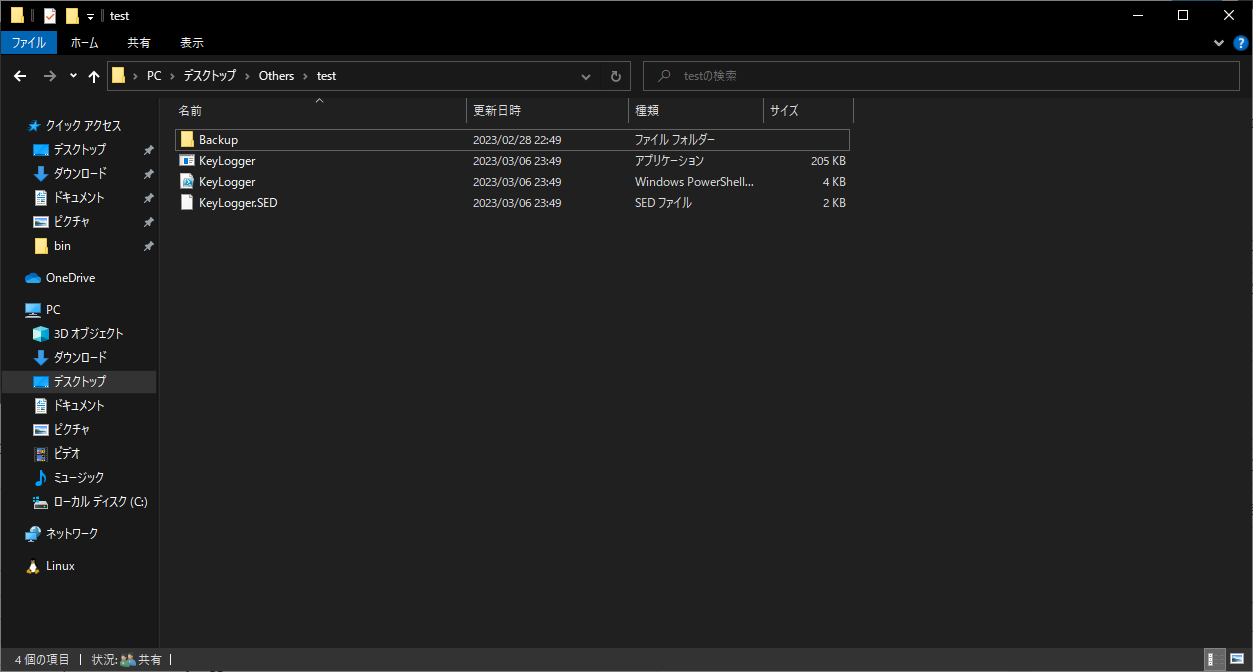The height and width of the screenshot is (672, 1253).
Task: Open the Backup folder
Action: click(218, 140)
